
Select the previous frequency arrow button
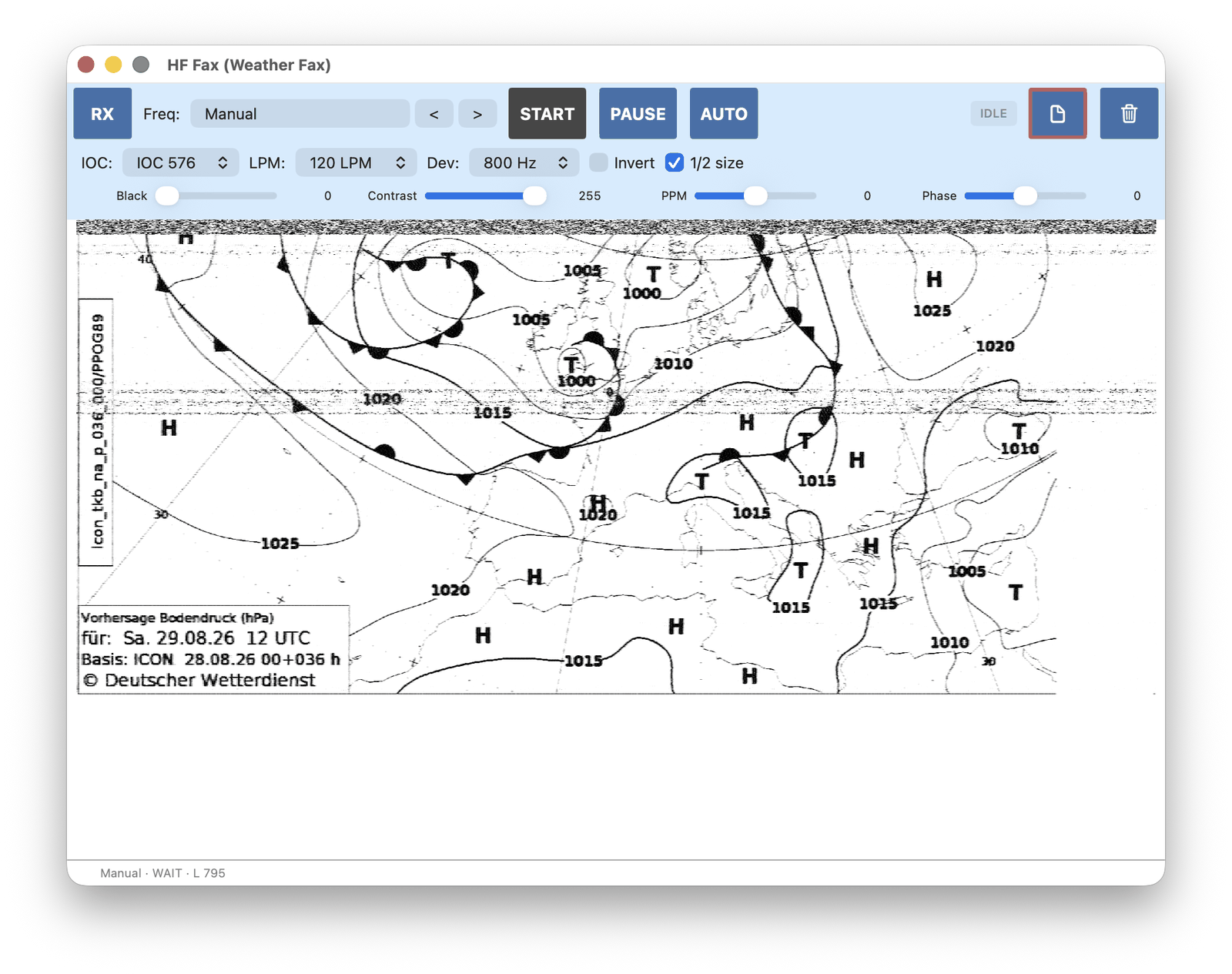(434, 114)
